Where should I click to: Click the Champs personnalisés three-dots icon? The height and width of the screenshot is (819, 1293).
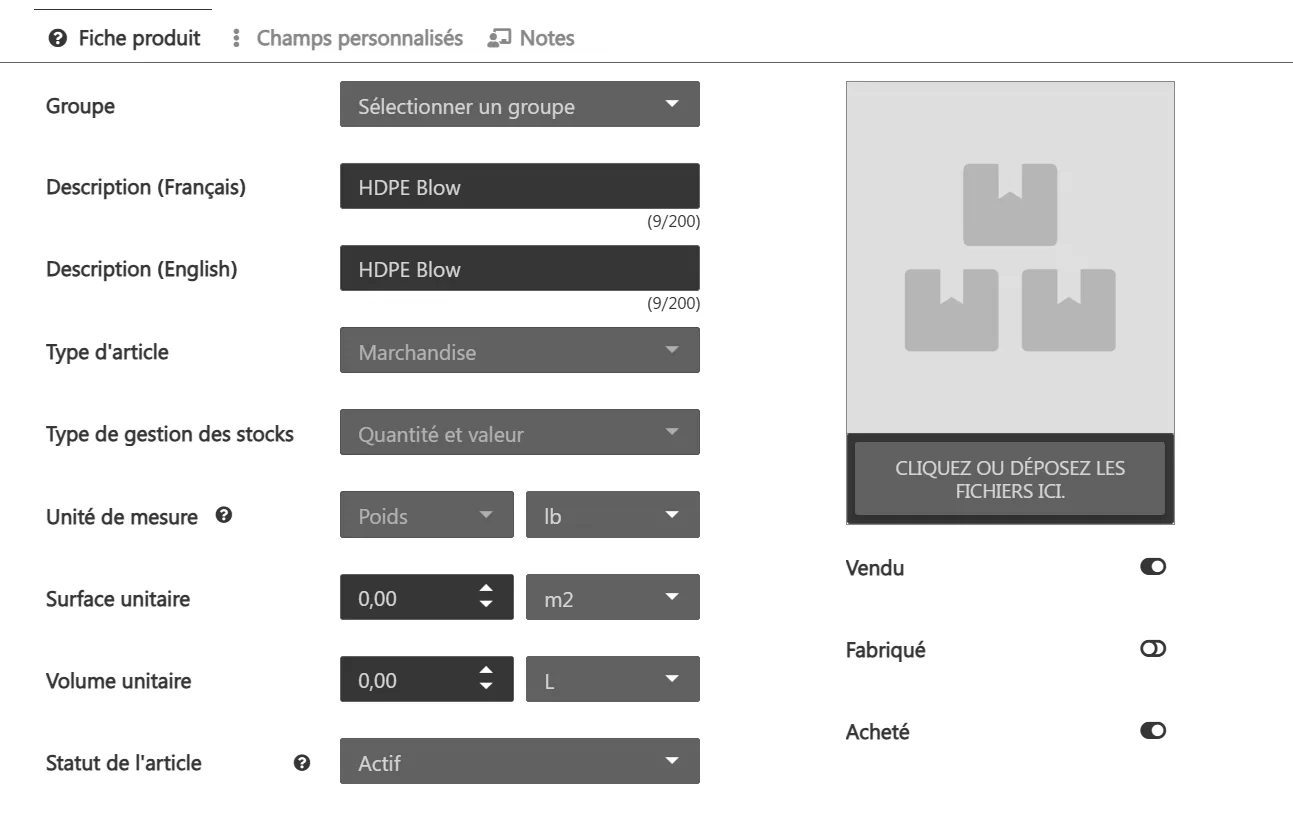point(237,39)
